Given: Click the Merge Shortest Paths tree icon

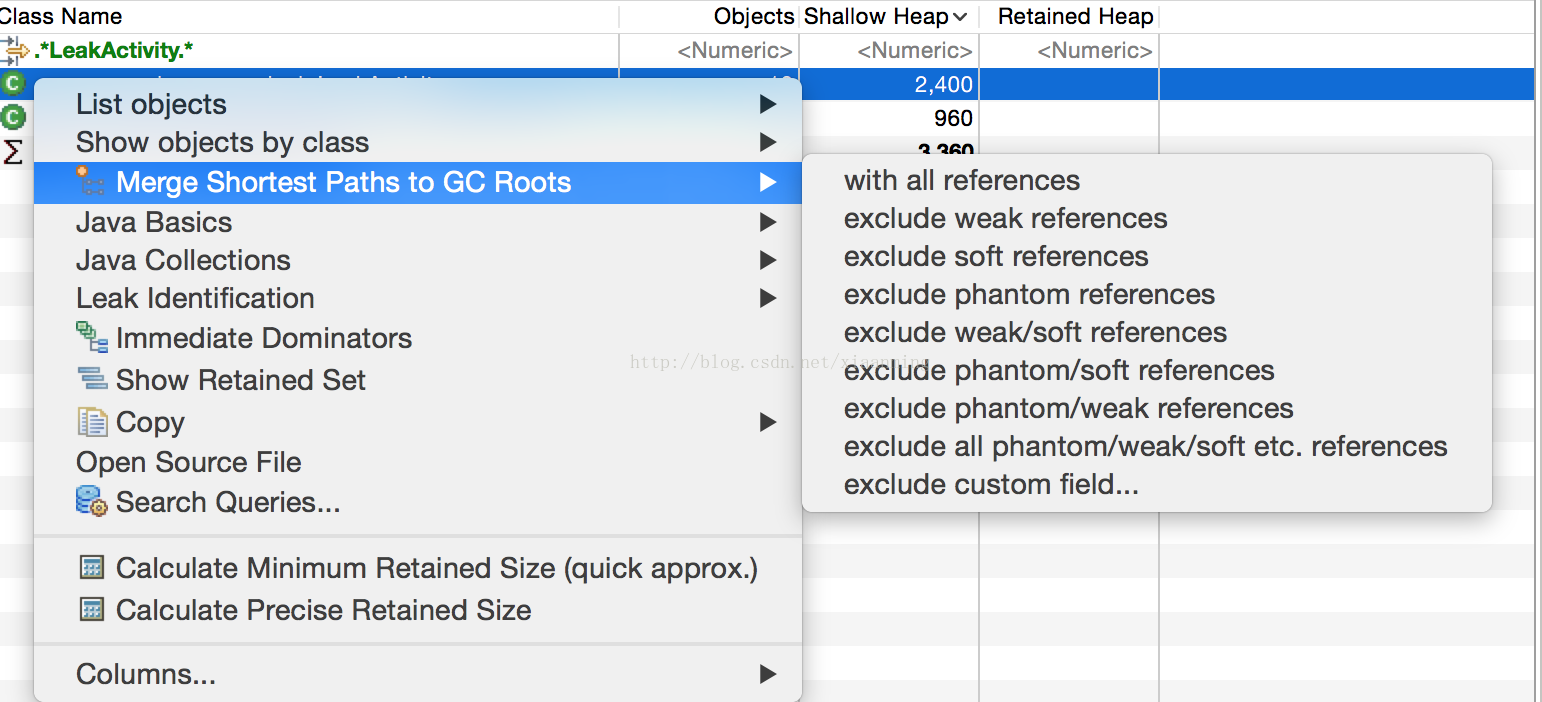Looking at the screenshot, I should pyautogui.click(x=91, y=182).
